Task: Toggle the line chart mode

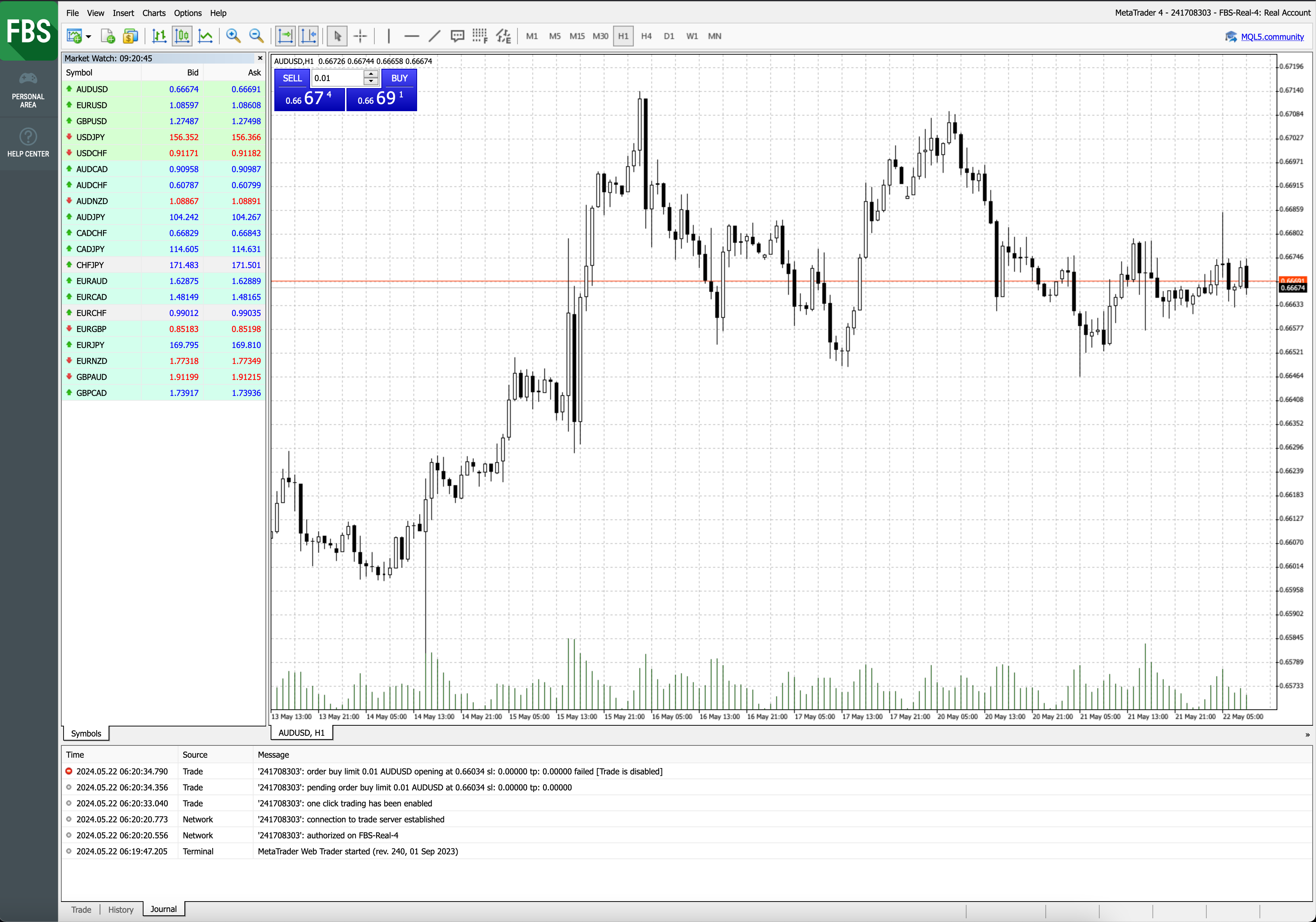Action: (x=205, y=36)
